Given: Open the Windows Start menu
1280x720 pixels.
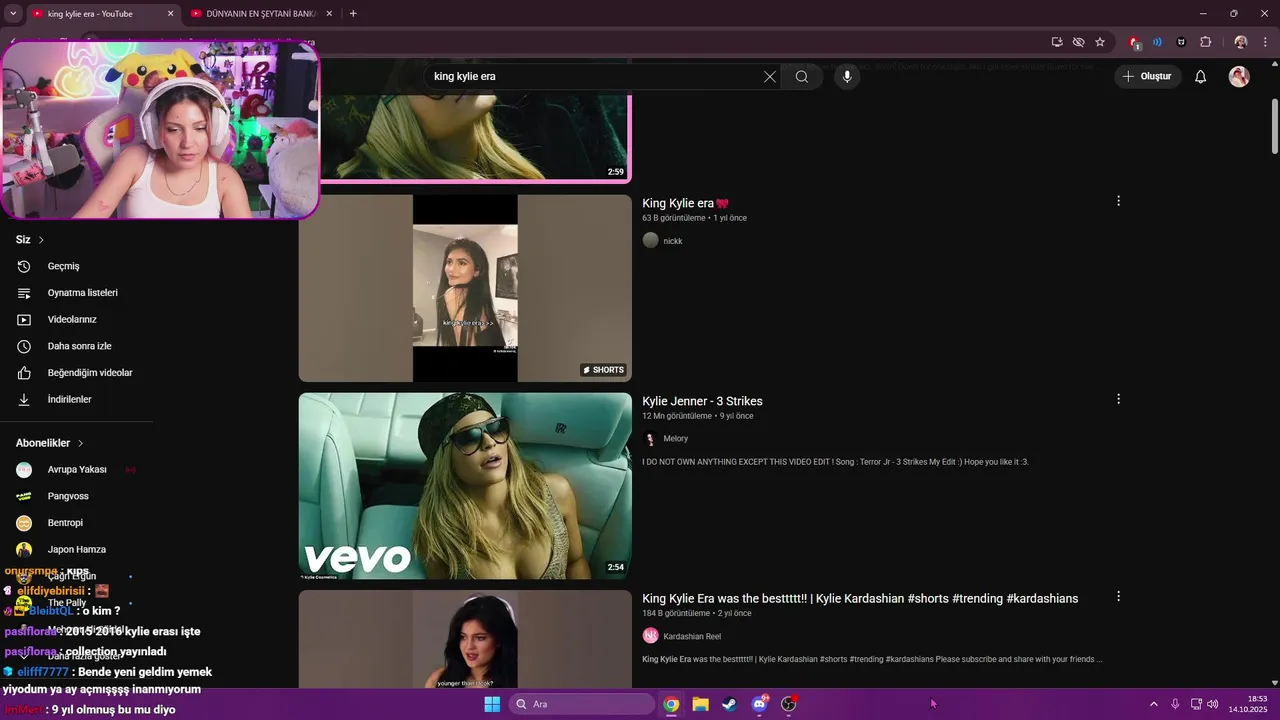Looking at the screenshot, I should pos(492,704).
